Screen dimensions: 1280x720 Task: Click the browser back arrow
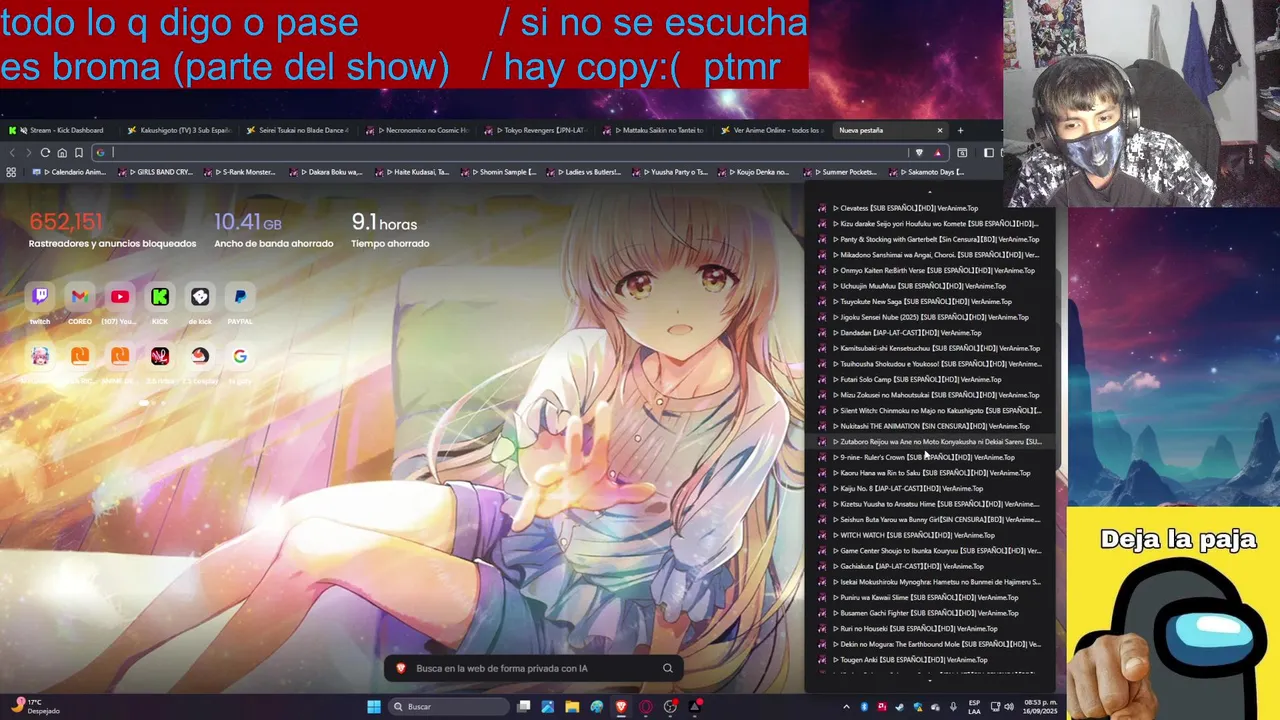[x=12, y=153]
